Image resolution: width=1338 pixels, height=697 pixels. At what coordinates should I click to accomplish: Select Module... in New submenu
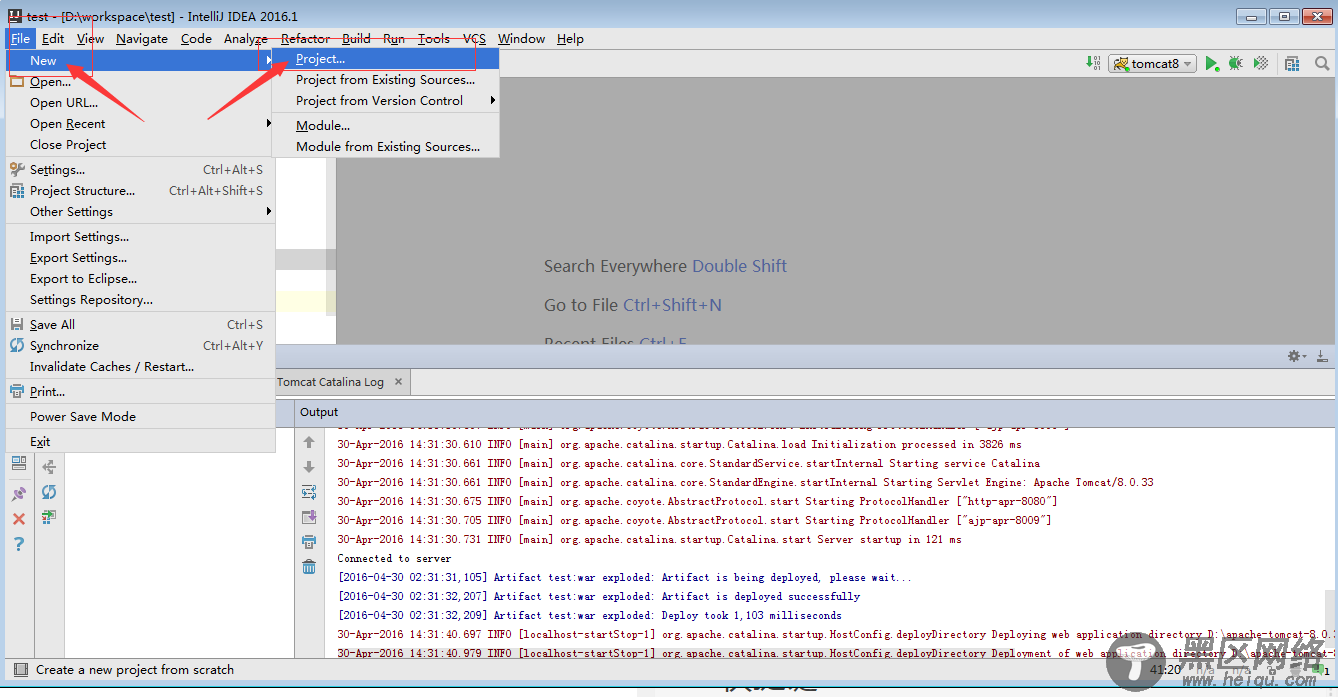(385, 126)
